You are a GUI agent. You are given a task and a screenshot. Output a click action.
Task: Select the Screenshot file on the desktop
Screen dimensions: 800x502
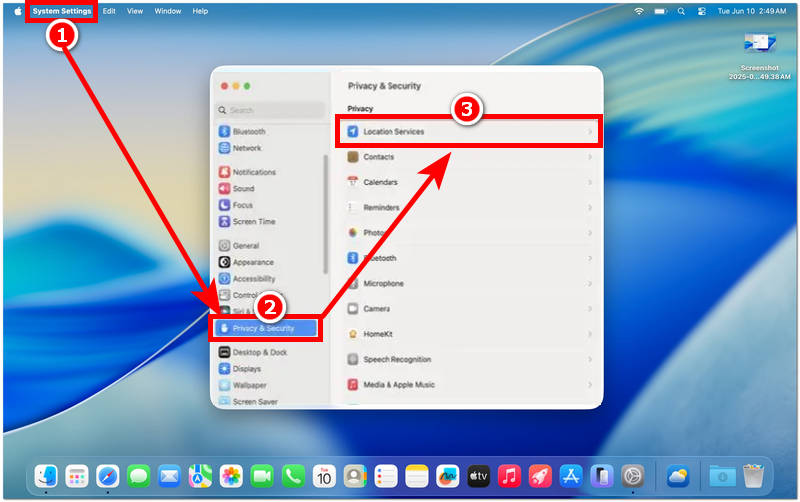[x=760, y=56]
